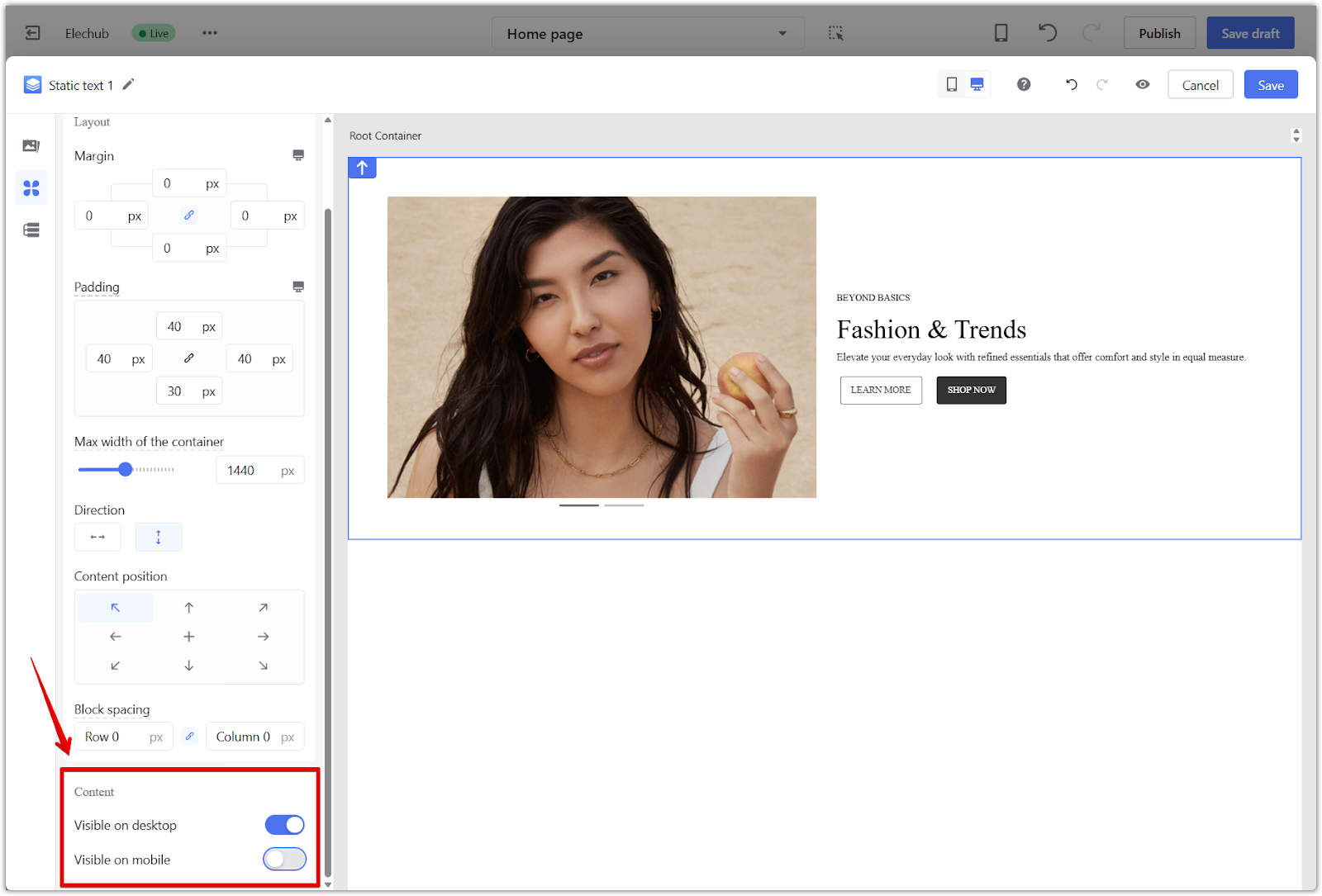Click the margin left value field

pyautogui.click(x=112, y=216)
